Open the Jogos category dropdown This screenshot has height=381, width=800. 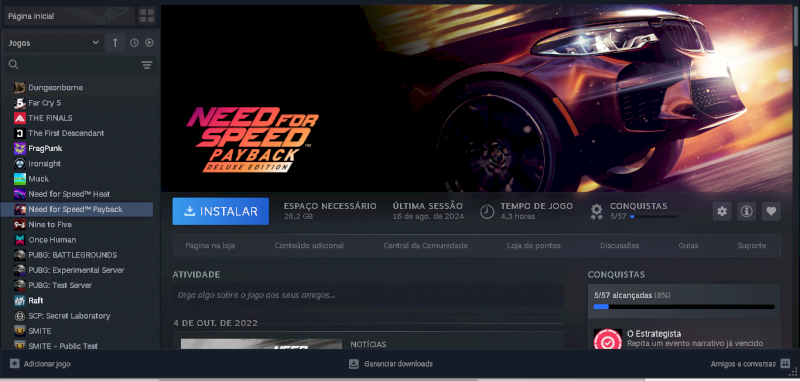[54, 43]
